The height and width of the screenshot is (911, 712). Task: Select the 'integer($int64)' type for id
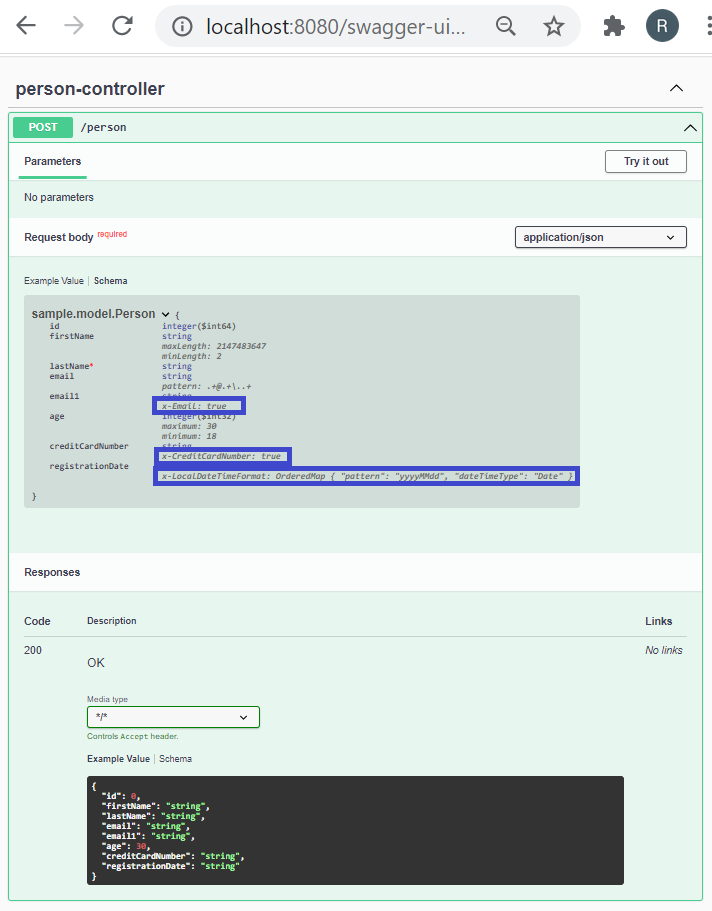pos(199,326)
